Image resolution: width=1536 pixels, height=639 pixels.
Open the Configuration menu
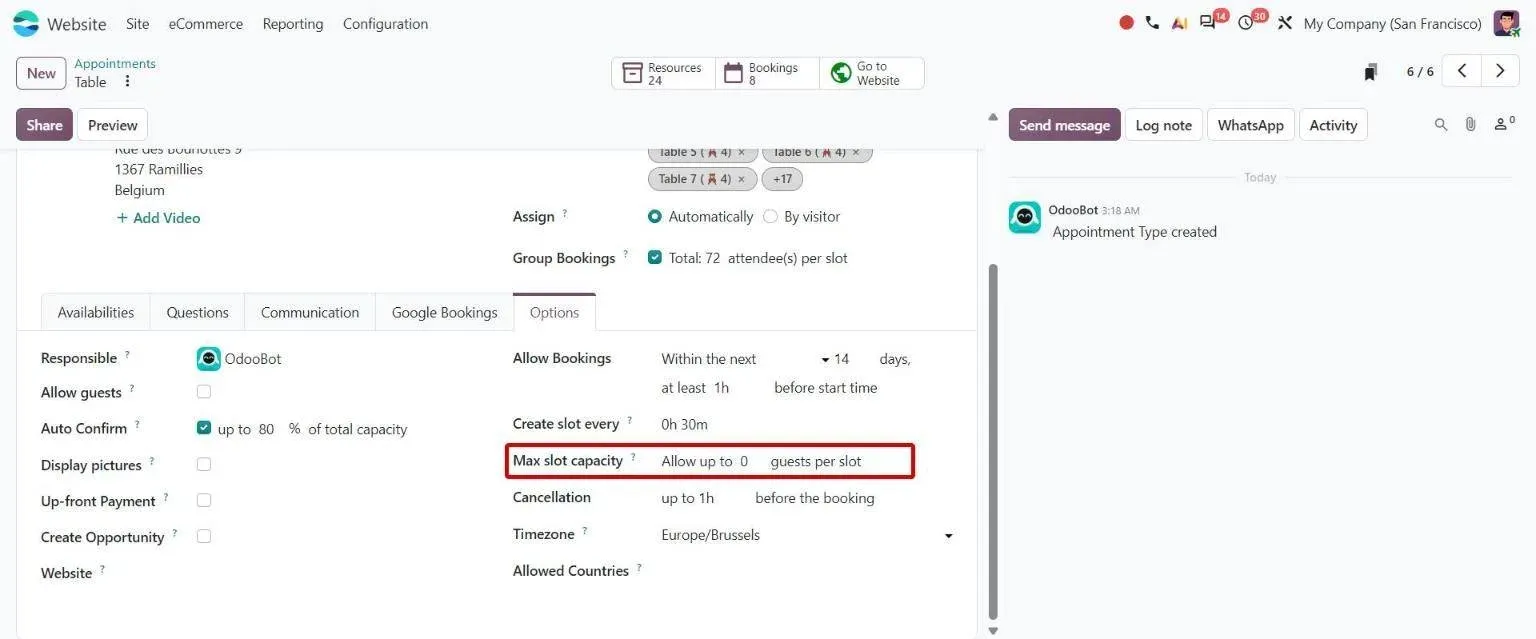[x=385, y=23]
